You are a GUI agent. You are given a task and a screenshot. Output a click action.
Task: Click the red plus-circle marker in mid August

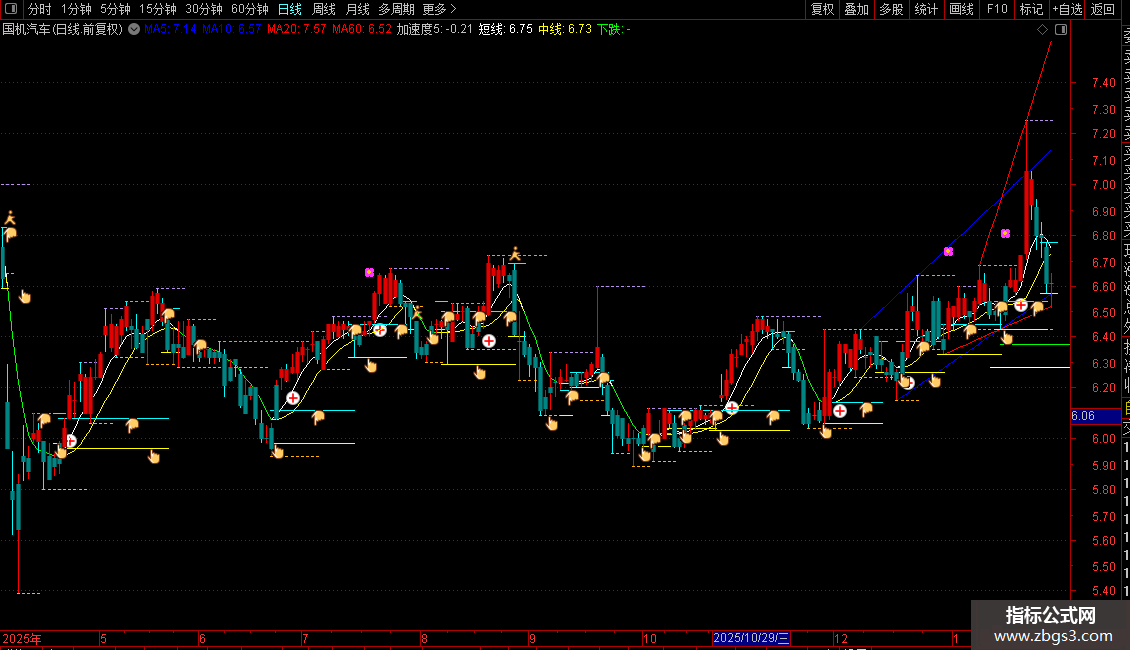[x=489, y=341]
